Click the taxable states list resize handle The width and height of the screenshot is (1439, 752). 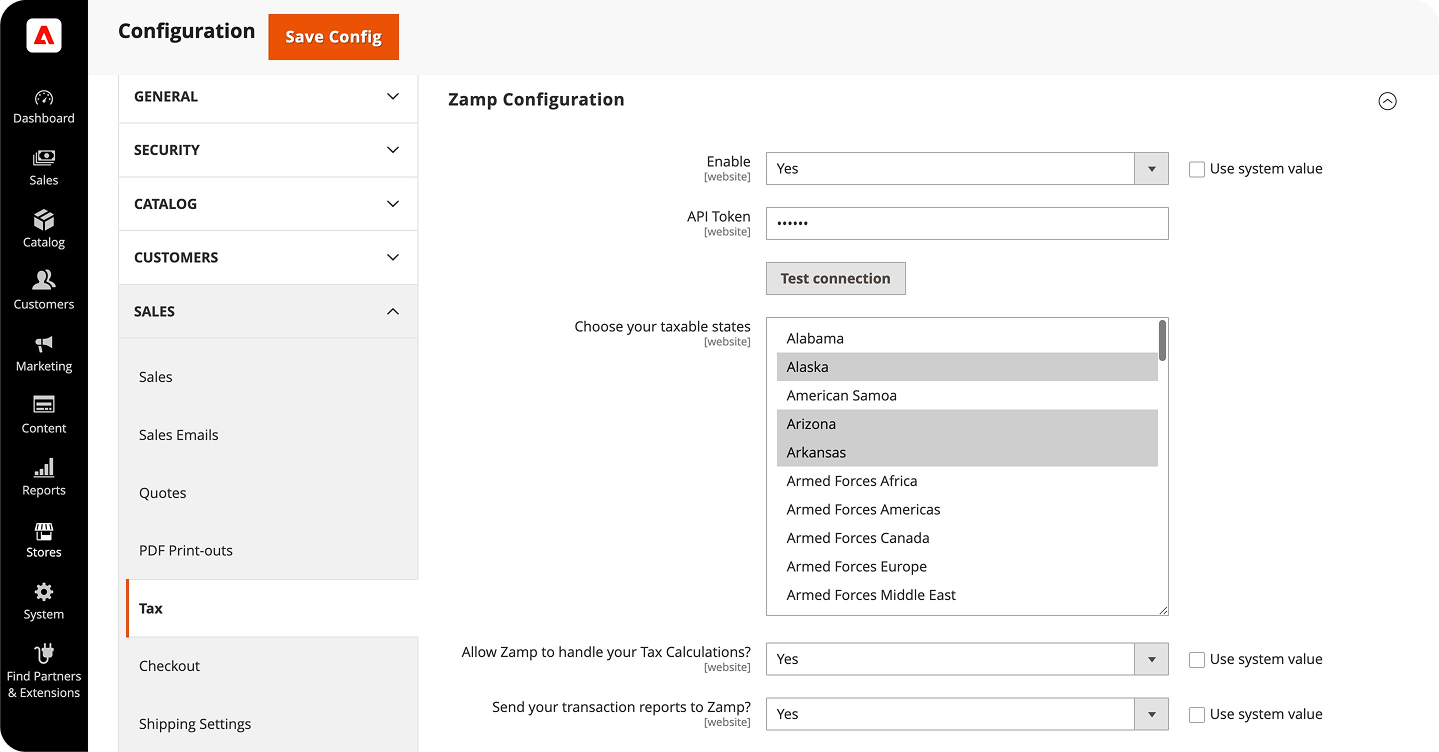[1163, 610]
